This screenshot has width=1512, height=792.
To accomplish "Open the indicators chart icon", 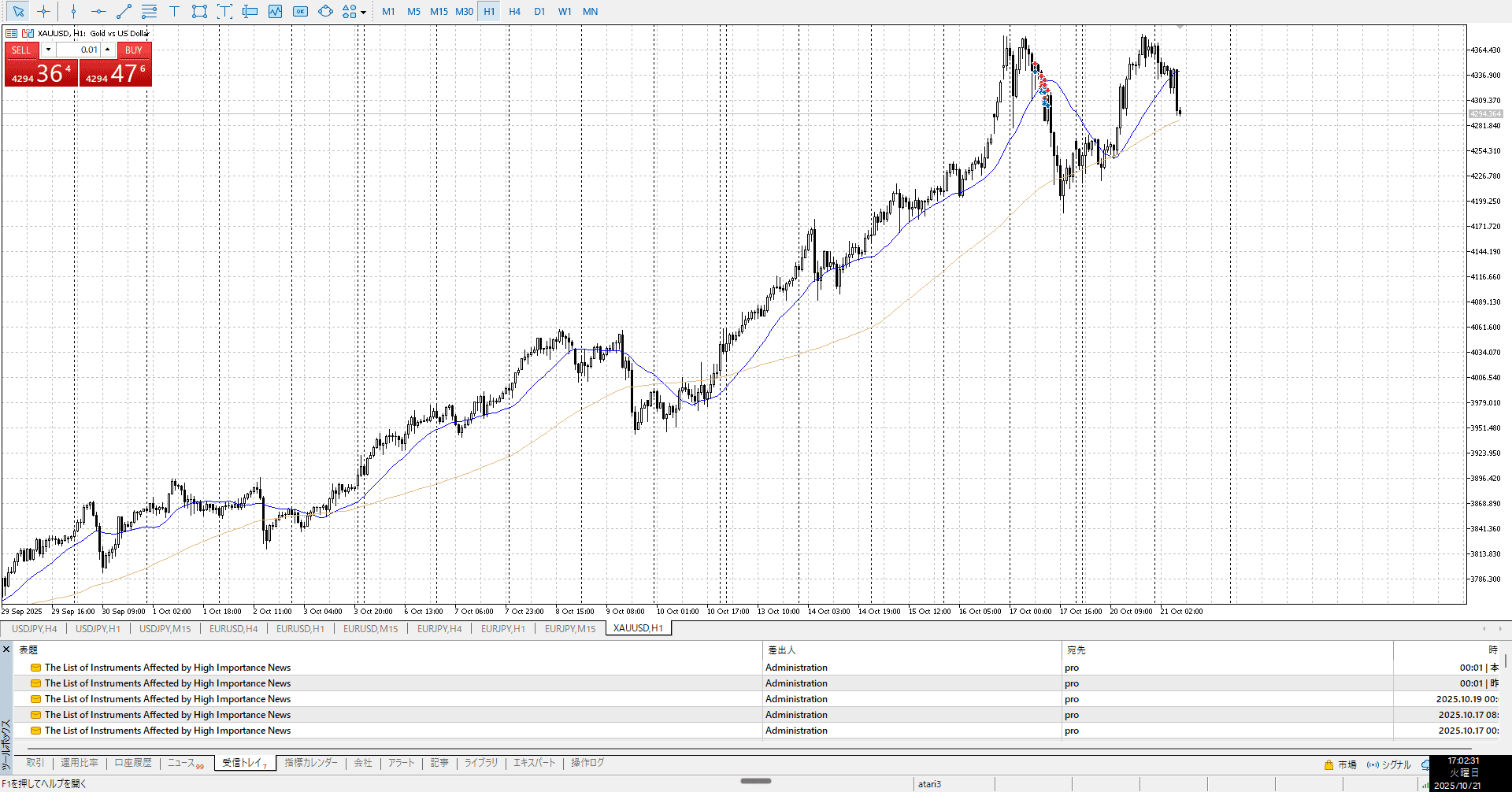I will click(x=275, y=12).
